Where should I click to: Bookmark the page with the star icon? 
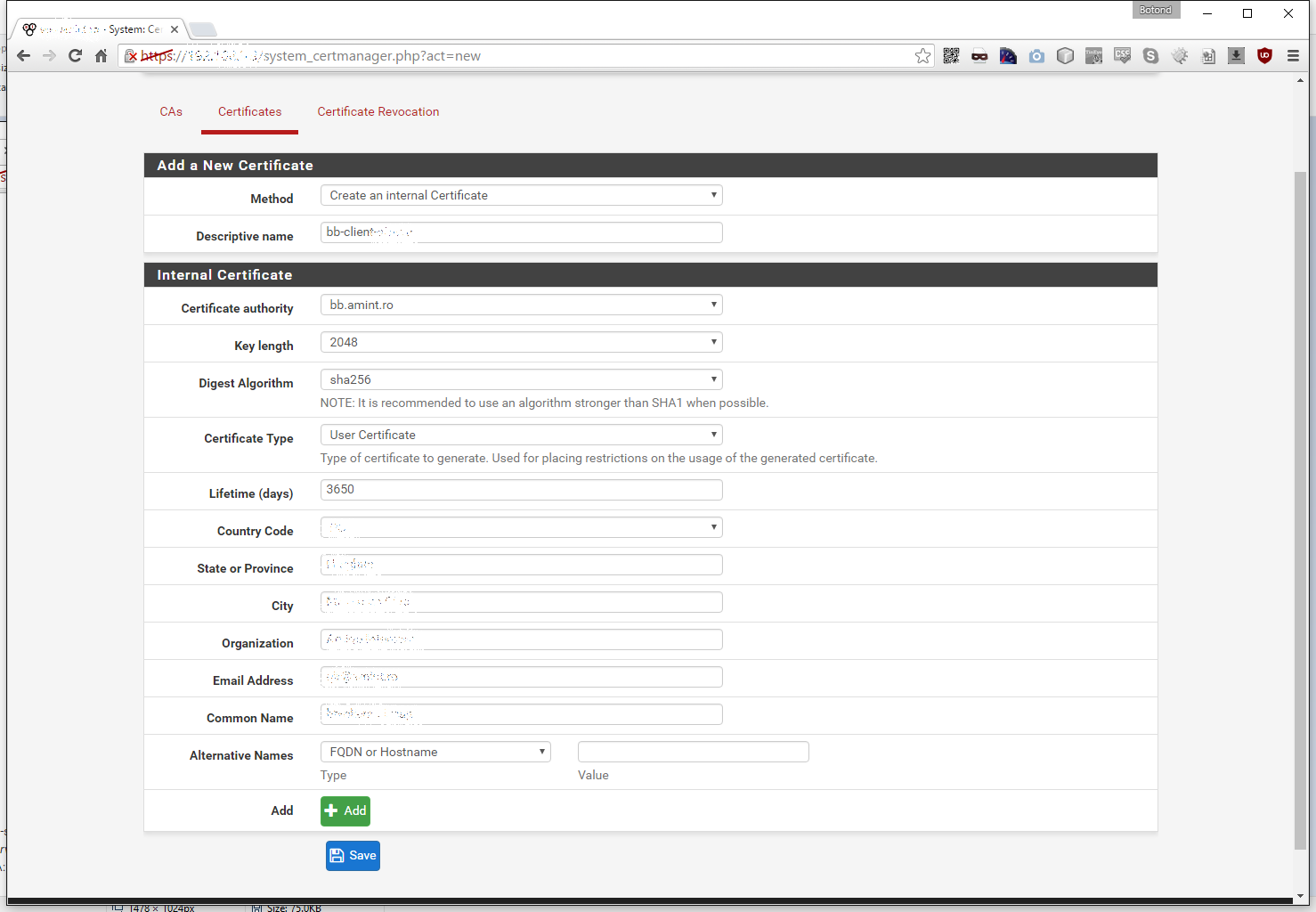922,56
